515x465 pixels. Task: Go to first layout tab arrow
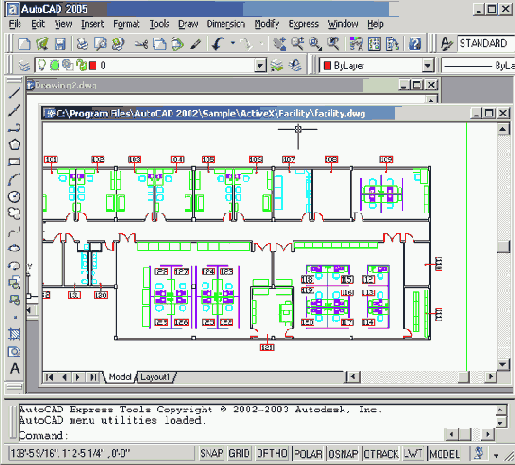tap(50, 377)
